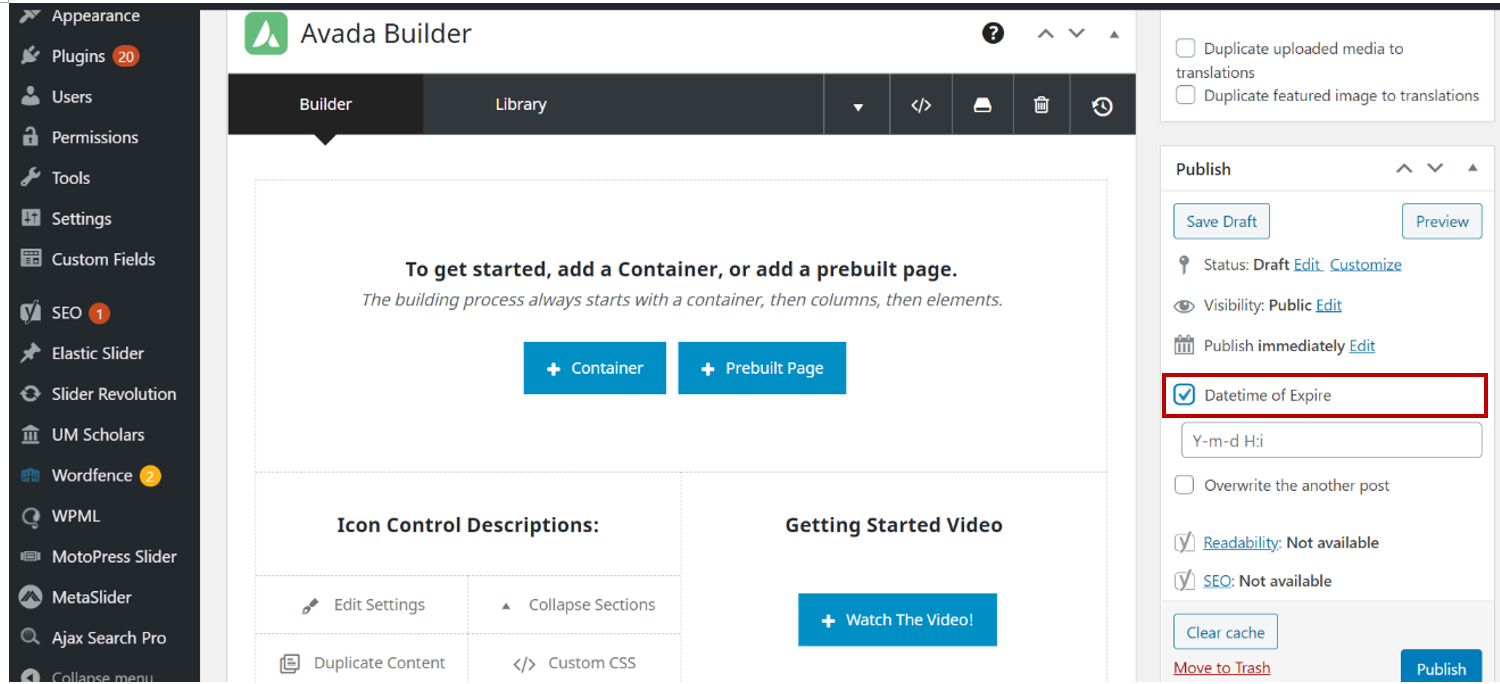Click the status key icon
Screen dimensions: 1500x684
tap(1184, 264)
